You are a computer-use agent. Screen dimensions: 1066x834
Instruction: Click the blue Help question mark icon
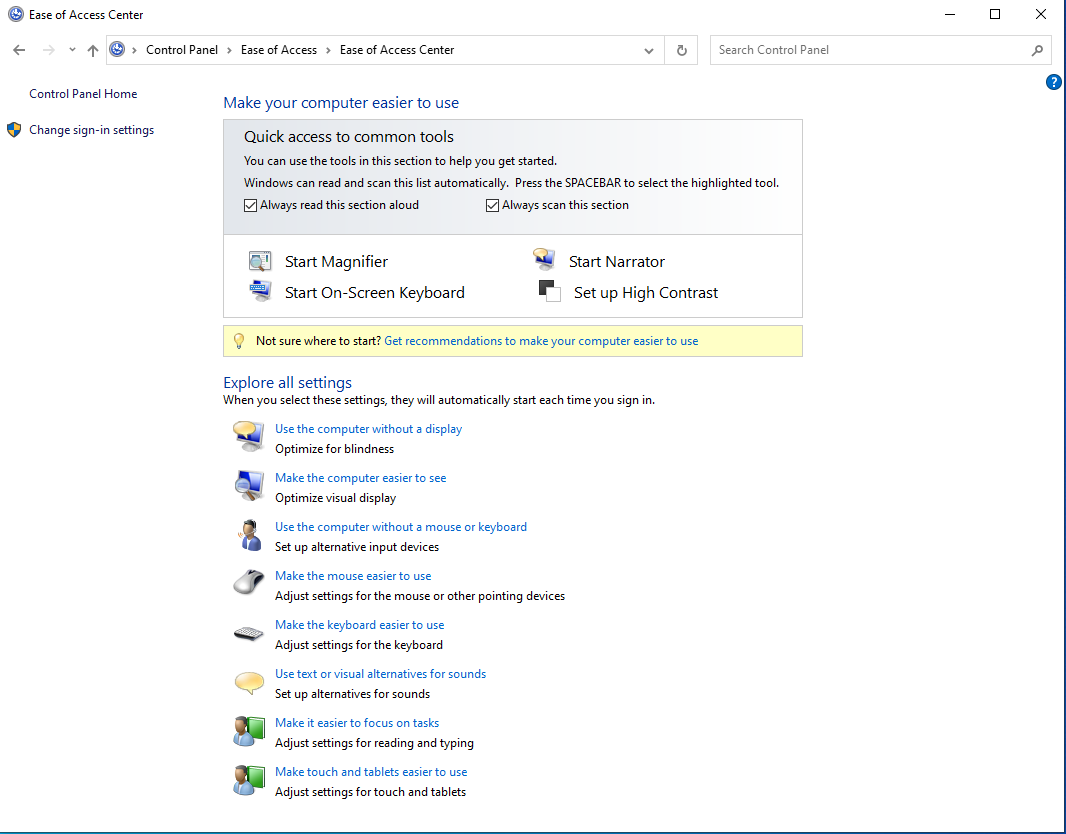pos(1053,82)
